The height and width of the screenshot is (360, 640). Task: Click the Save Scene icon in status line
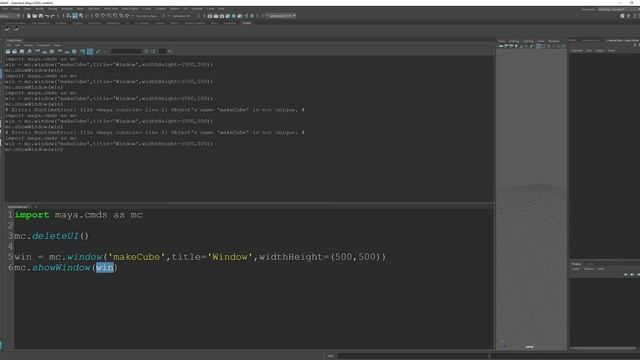coord(41,16)
